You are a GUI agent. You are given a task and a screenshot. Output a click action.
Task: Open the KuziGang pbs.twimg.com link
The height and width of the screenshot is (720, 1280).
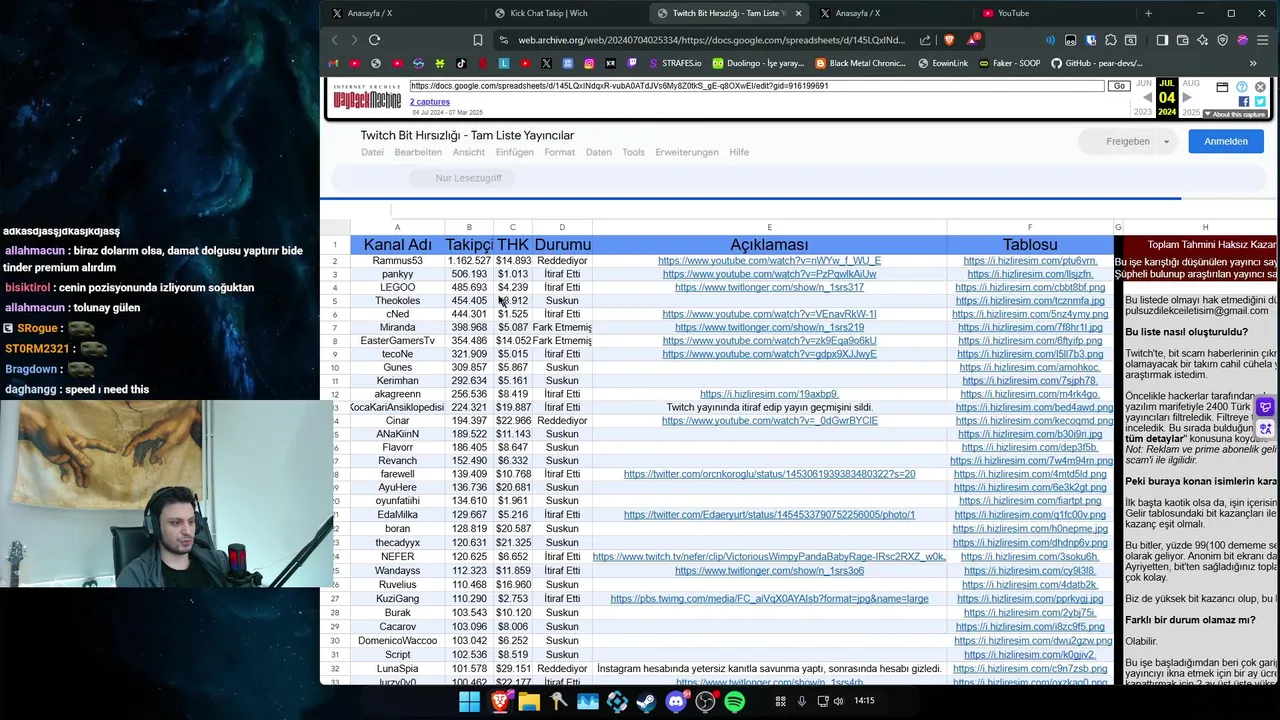[x=769, y=599]
